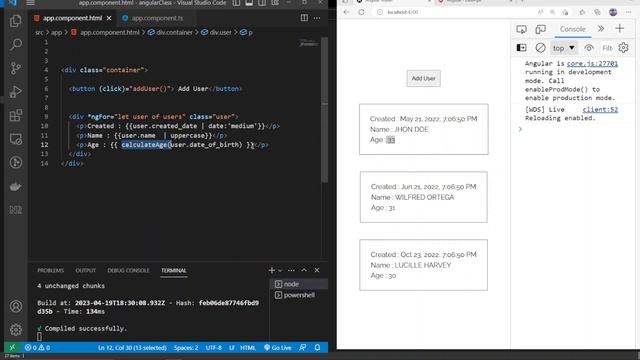This screenshot has width=640, height=360.
Task: Click the remote window indicator in status bar
Action: (12, 347)
